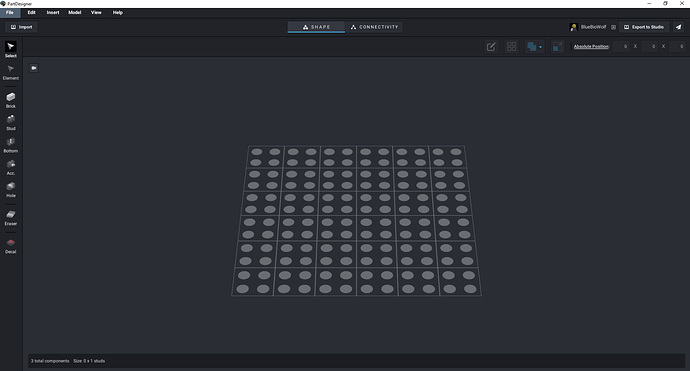Click the second position value field
Viewport: 690px width, 371px height.
point(649,46)
